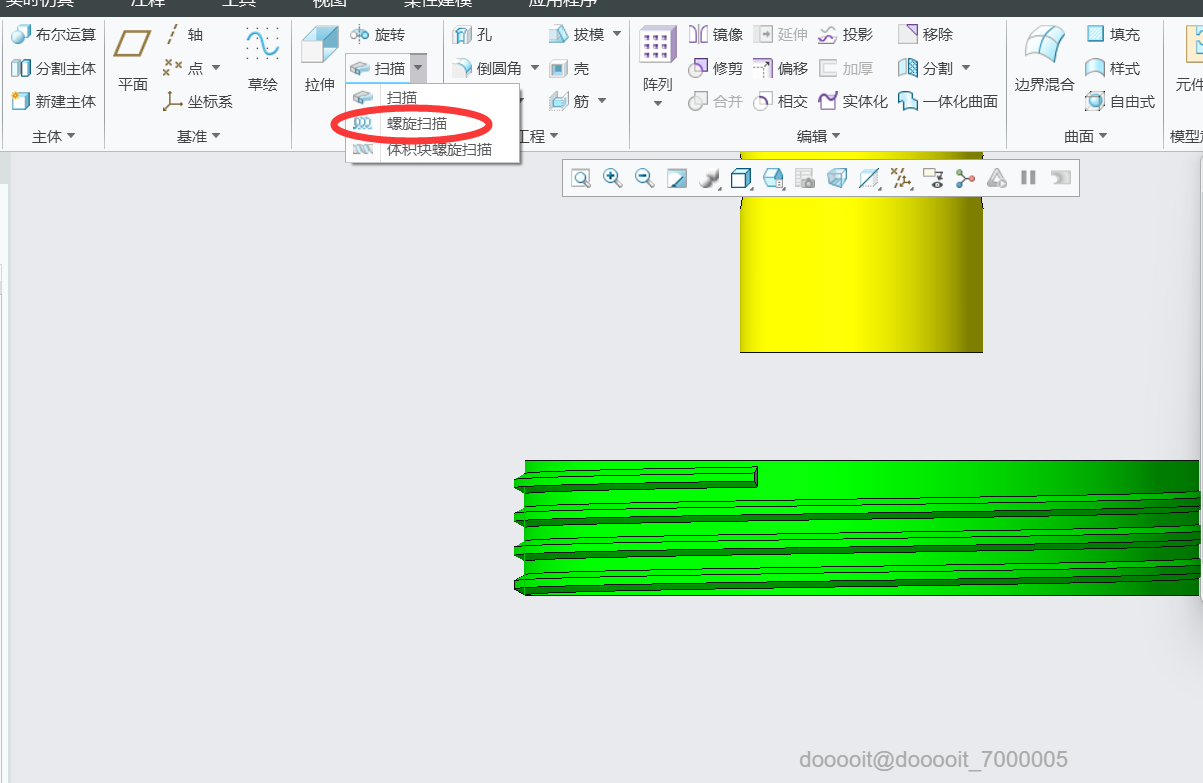Click the 镜像 mirror button
The height and width of the screenshot is (783, 1203).
pos(716,35)
